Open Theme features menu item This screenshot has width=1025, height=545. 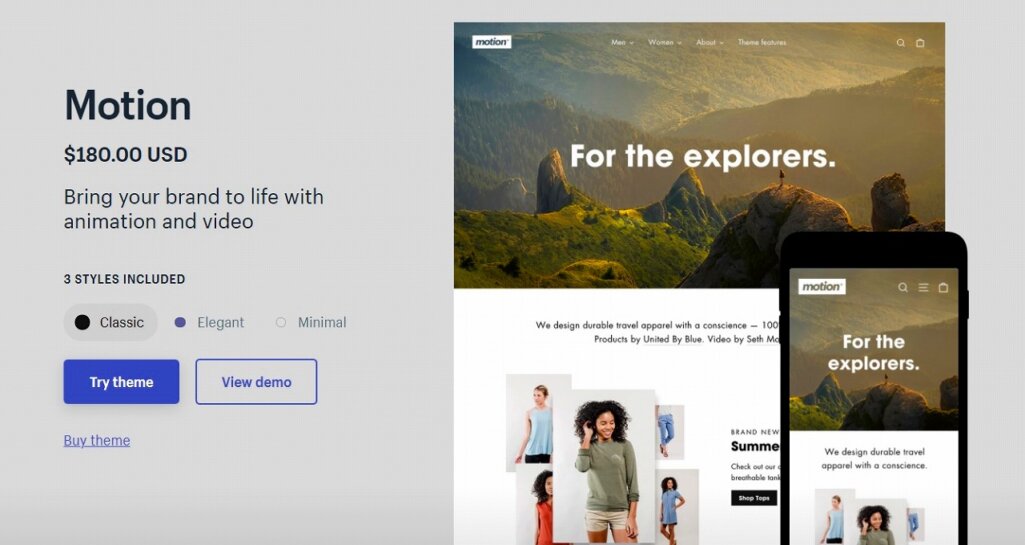762,42
